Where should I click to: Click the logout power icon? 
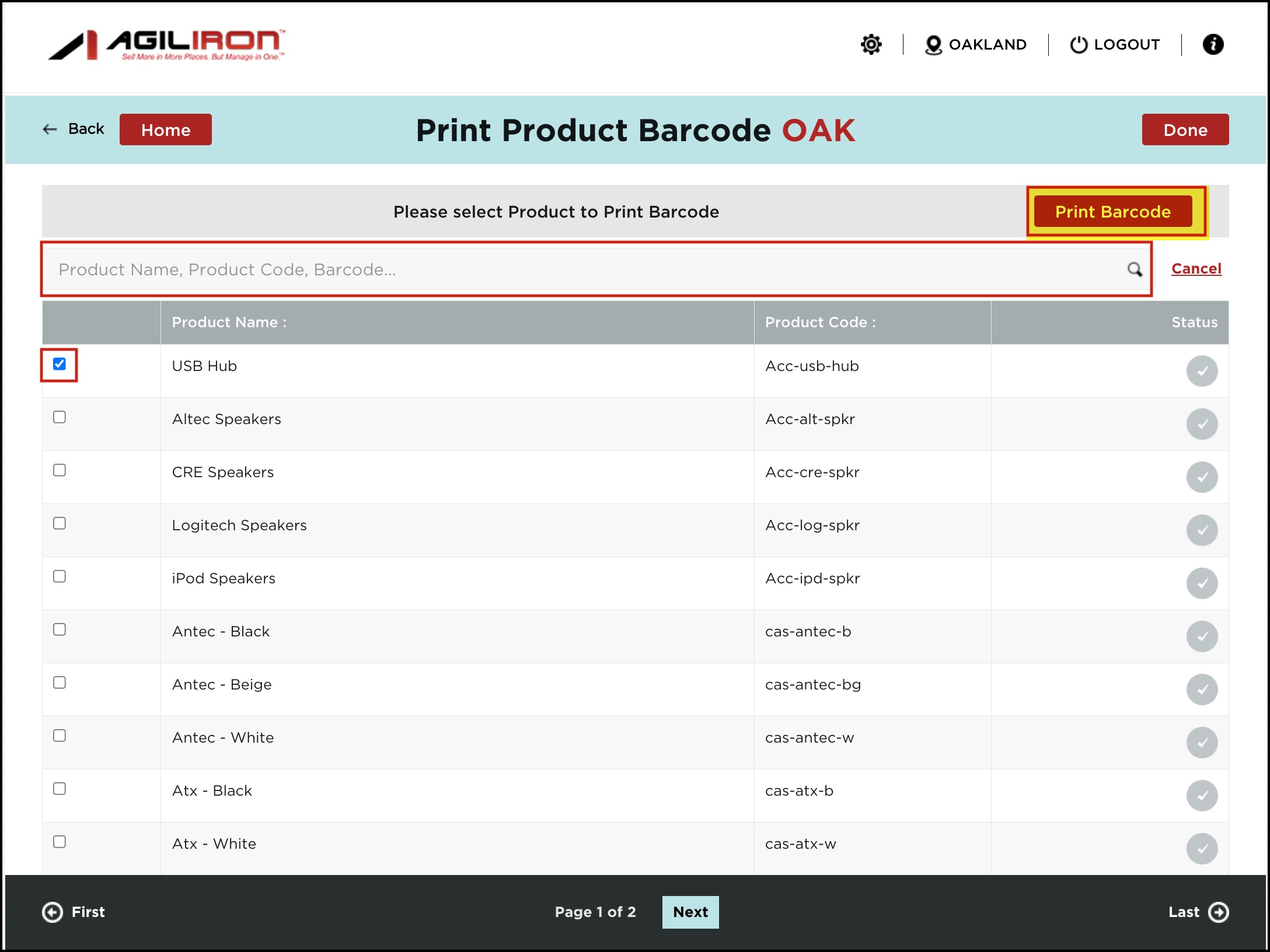tap(1079, 45)
